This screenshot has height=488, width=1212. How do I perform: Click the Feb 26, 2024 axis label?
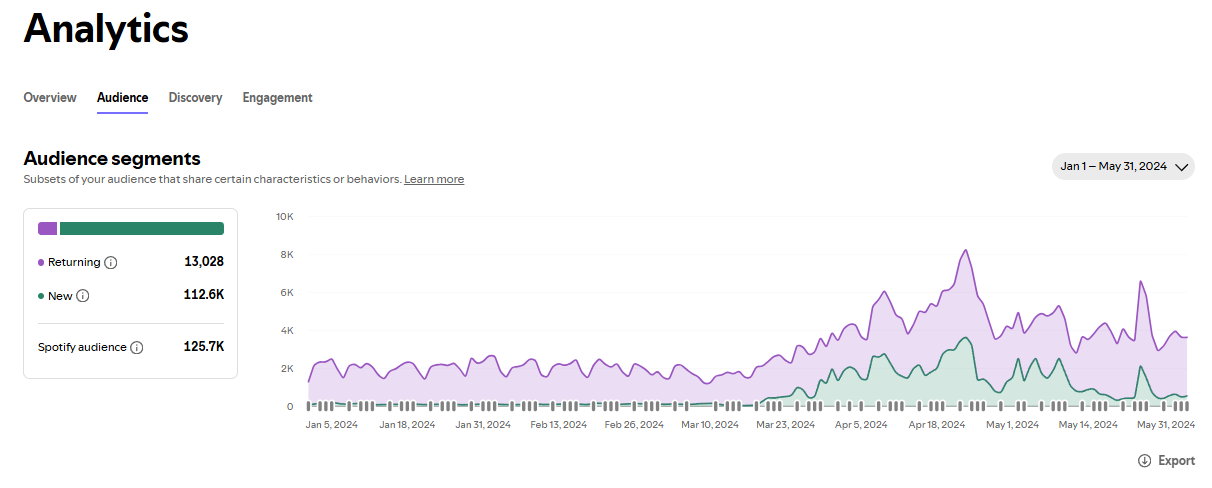click(x=634, y=425)
